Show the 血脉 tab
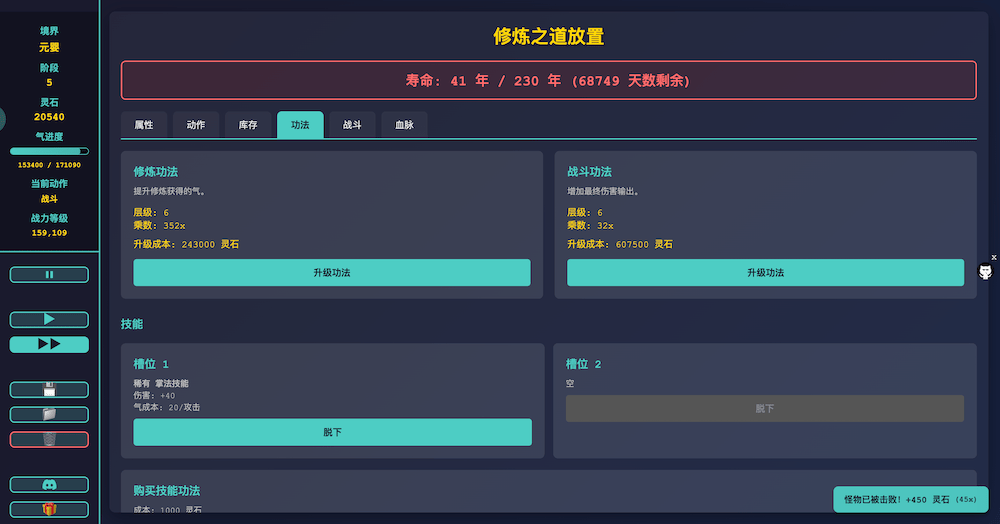 [404, 125]
